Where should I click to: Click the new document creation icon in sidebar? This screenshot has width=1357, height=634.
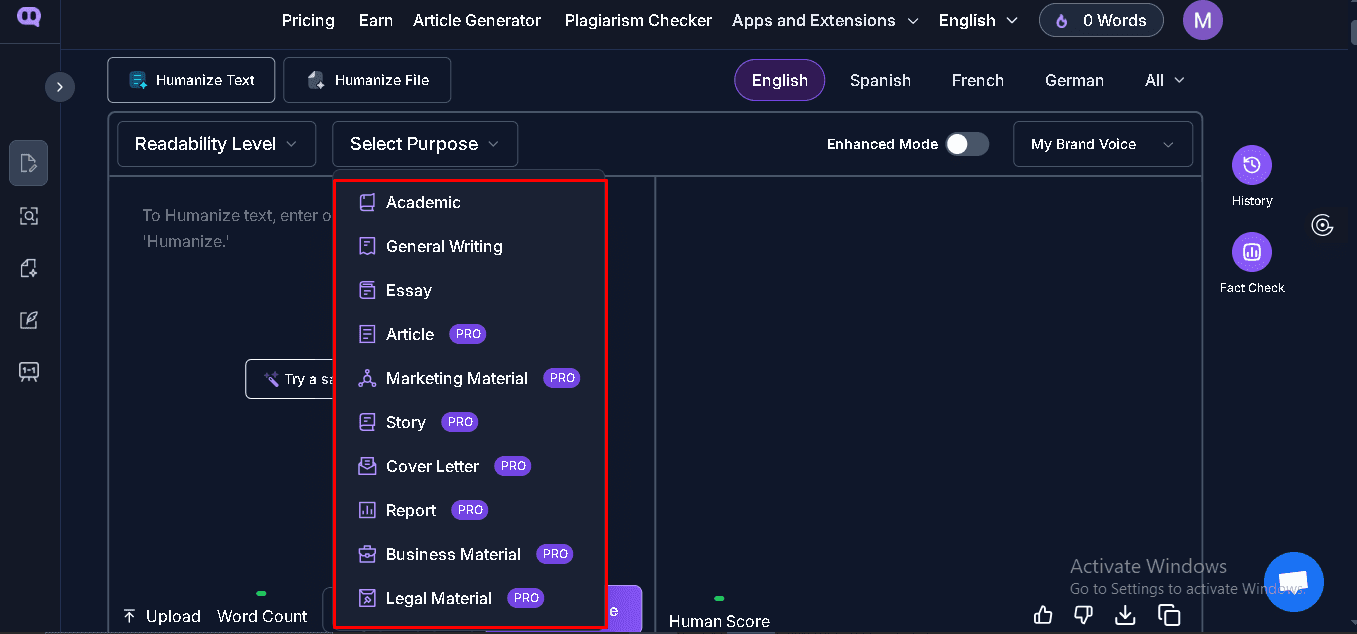28,267
